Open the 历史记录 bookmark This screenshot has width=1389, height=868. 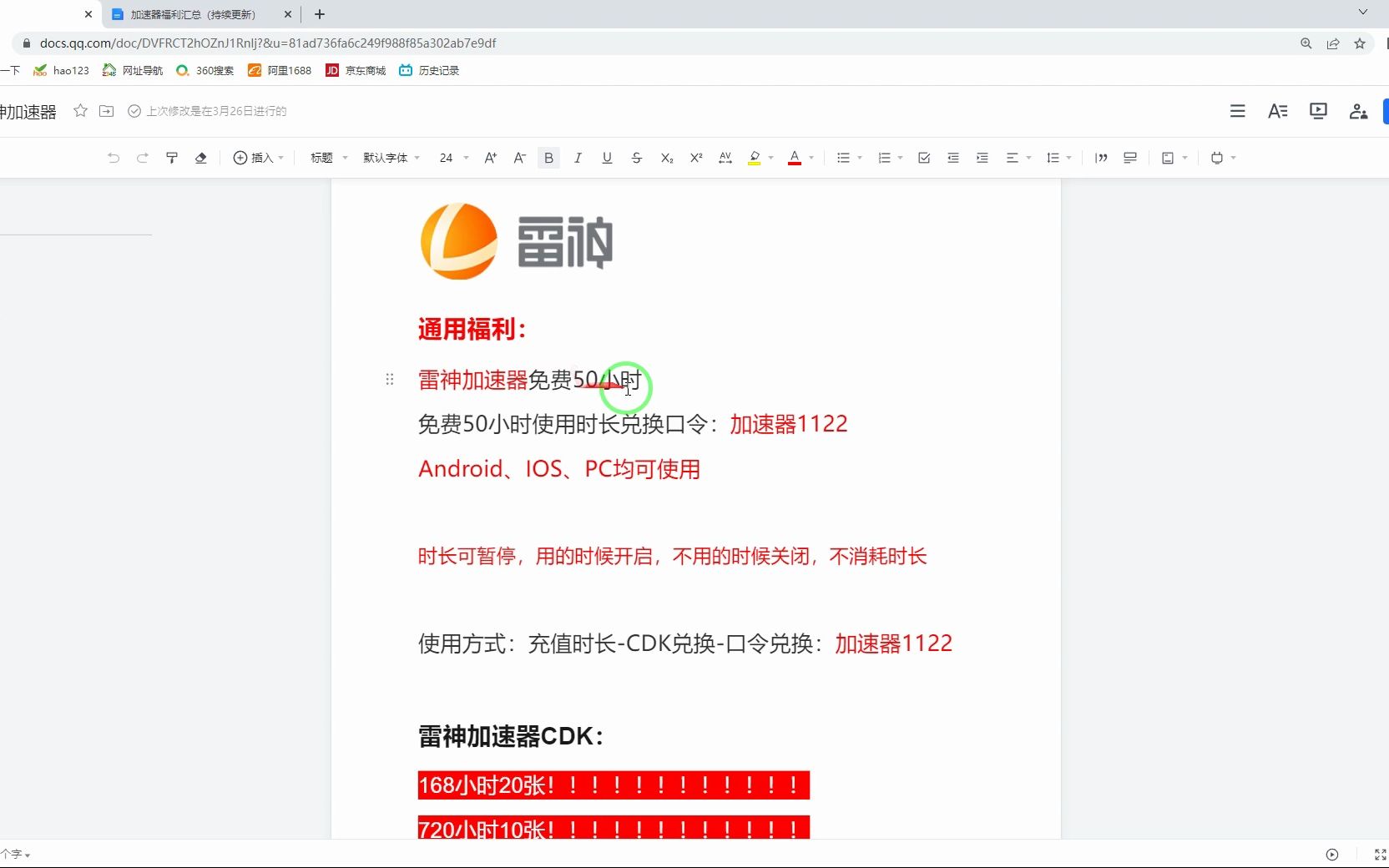(429, 70)
